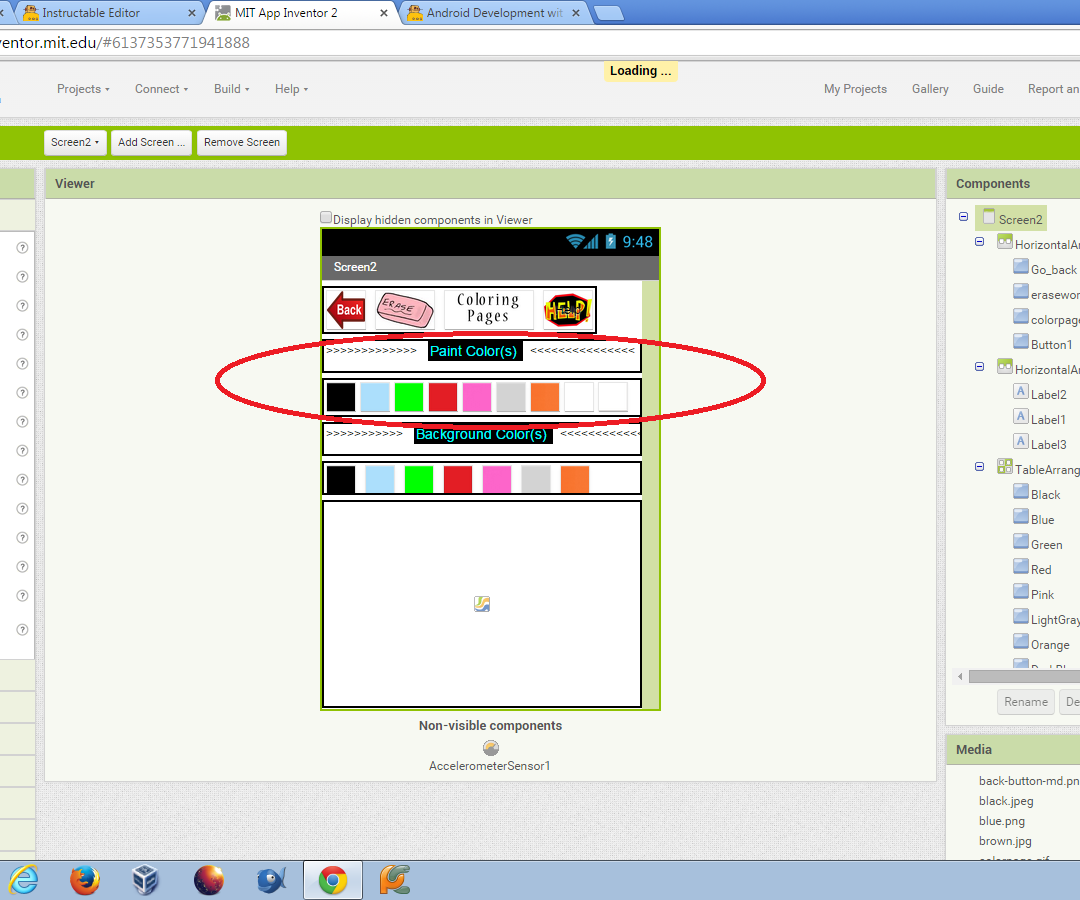Click the Screen2 icon in the Components tree
The width and height of the screenshot is (1080, 900).
[988, 218]
